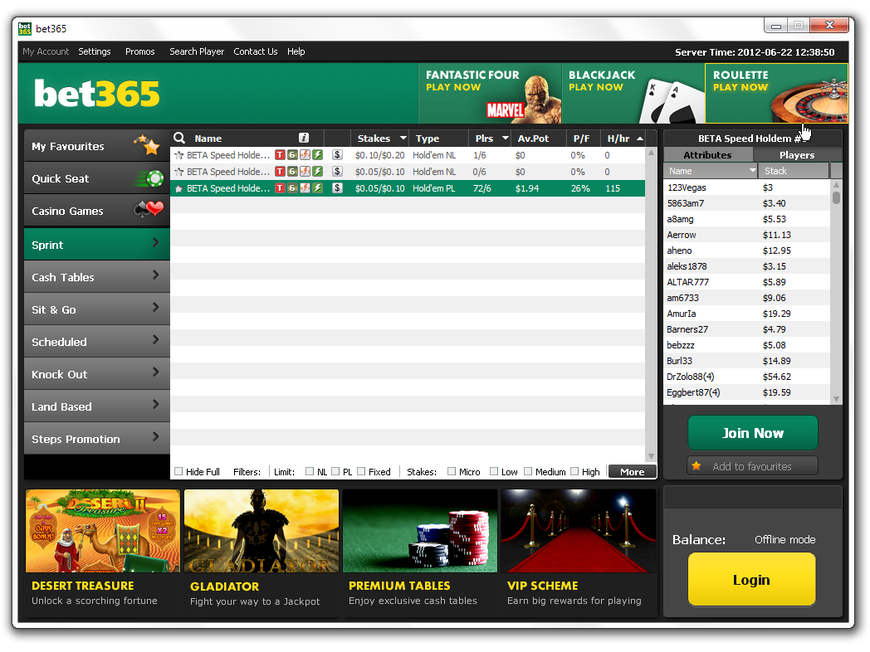Click the red T icon in the first row
Screen dimensions: 870x652
280,155
